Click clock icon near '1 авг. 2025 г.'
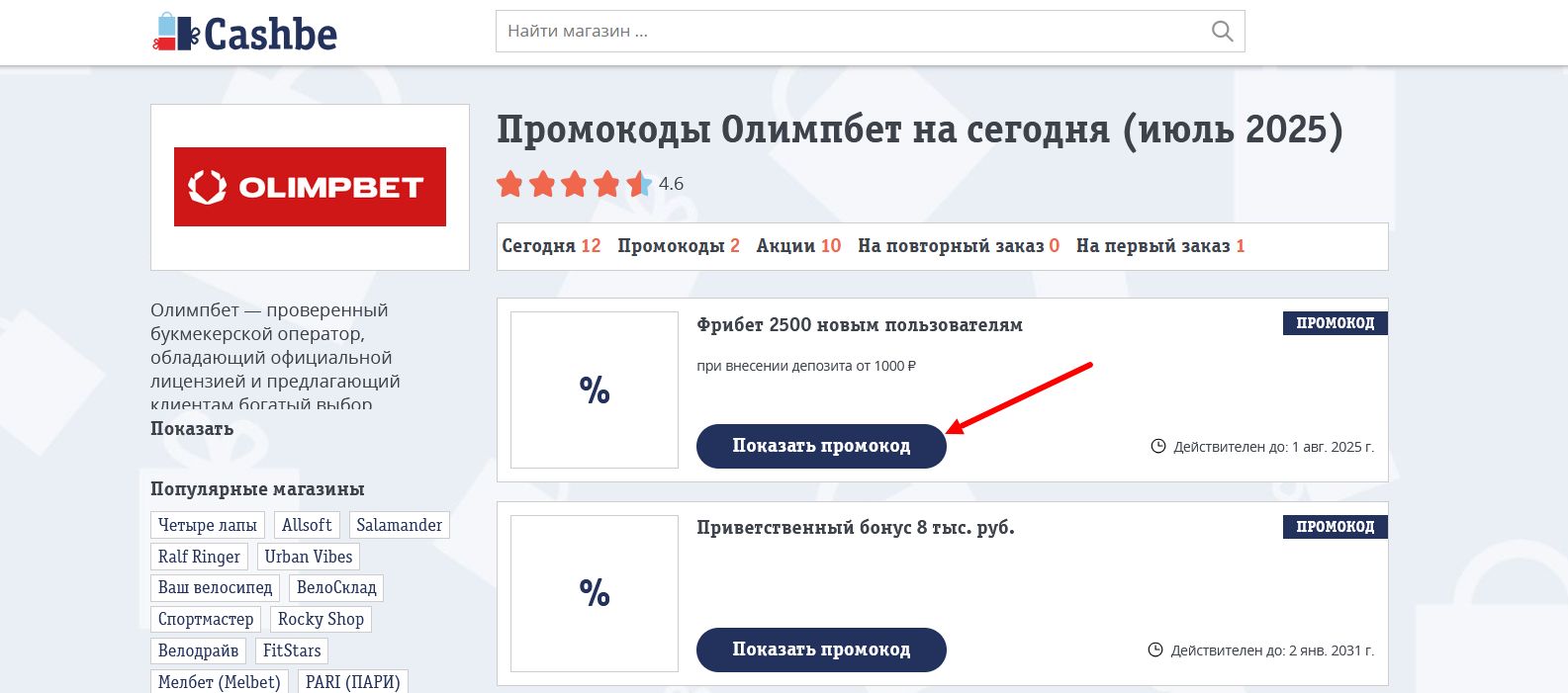Image resolution: width=1568 pixels, height=693 pixels. point(1158,447)
